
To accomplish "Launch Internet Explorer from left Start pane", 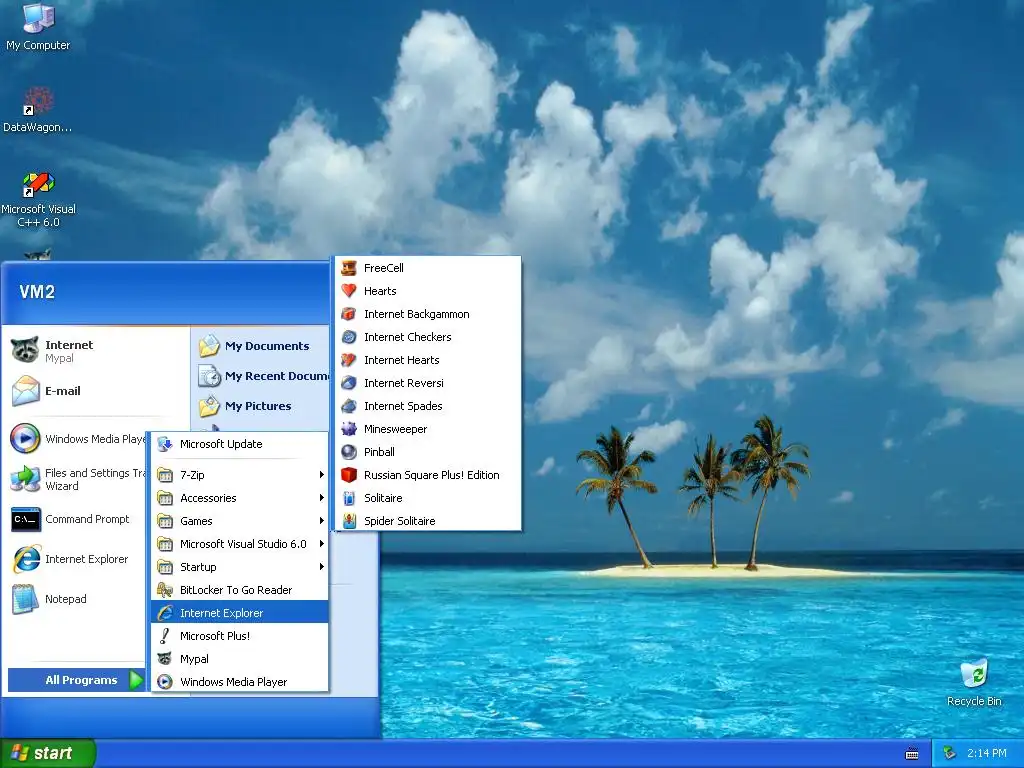I will pos(77,559).
